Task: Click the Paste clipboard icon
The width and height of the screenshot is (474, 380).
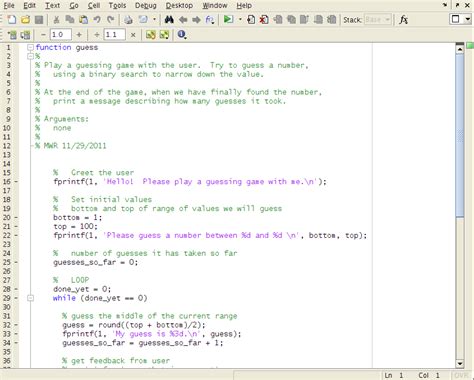Action: [x=83, y=20]
